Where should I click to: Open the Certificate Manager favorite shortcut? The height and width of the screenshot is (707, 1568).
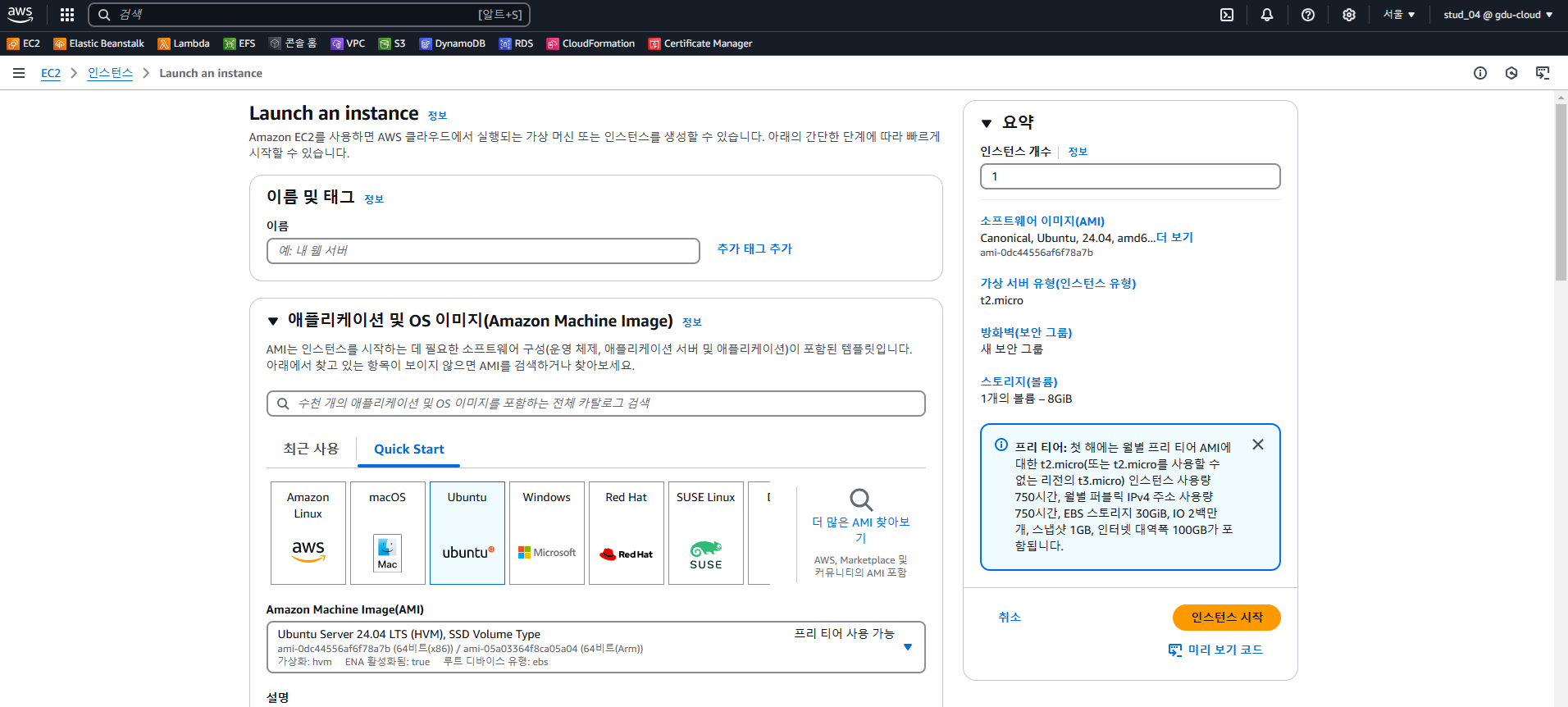coord(700,43)
